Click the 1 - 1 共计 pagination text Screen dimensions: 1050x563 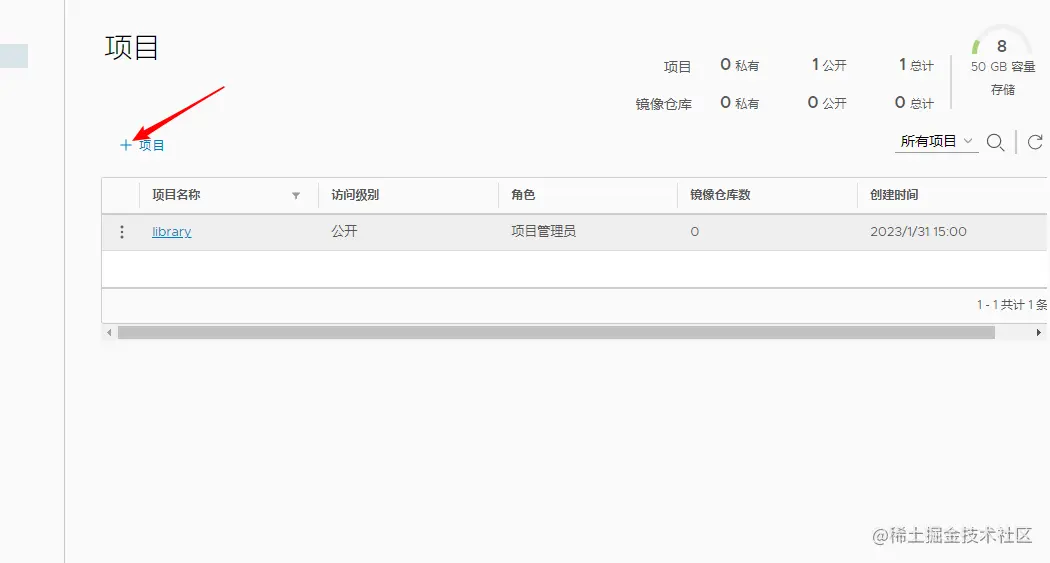(x=1012, y=305)
